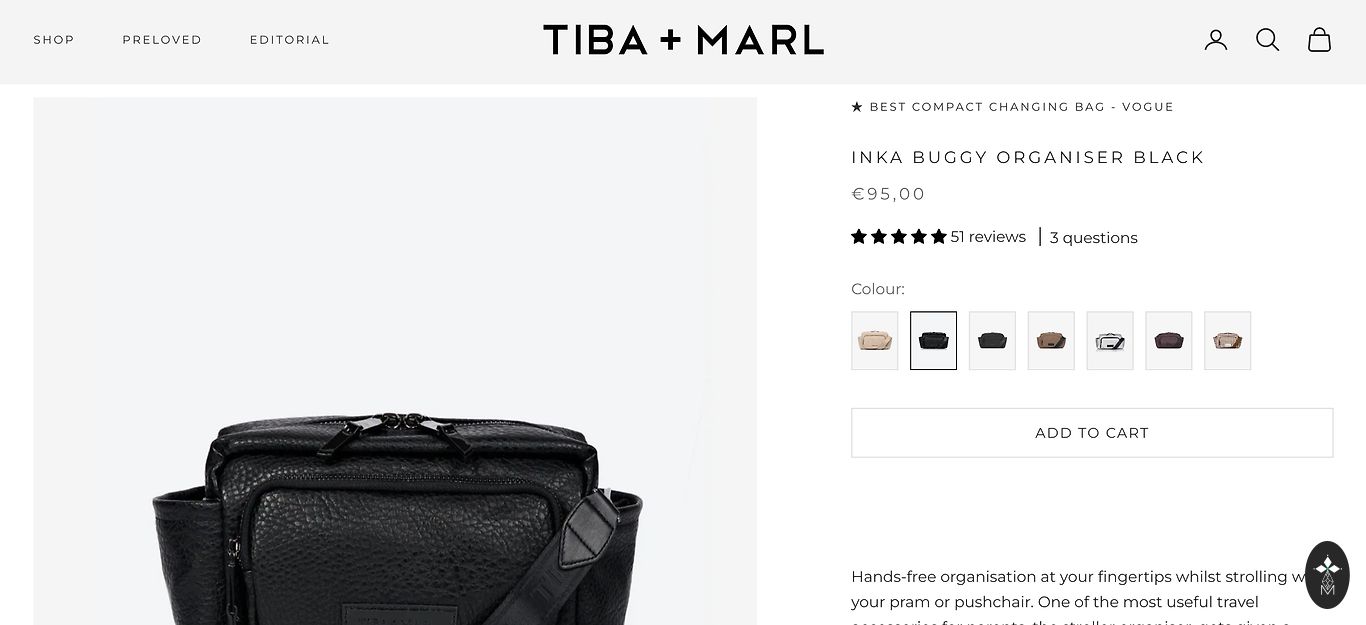This screenshot has height=625, width=1366.
Task: Open the shopping bag cart icon
Action: point(1320,40)
